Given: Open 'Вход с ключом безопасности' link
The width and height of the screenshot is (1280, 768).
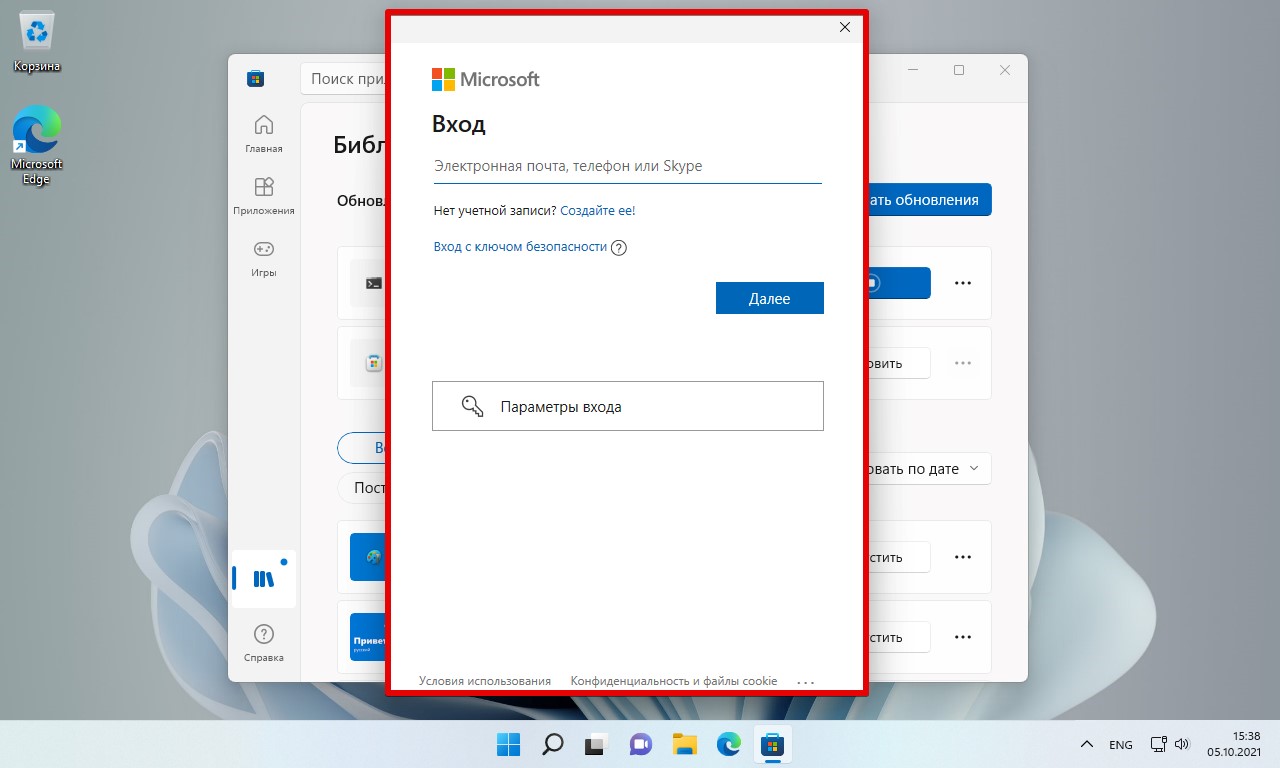Looking at the screenshot, I should (520, 247).
